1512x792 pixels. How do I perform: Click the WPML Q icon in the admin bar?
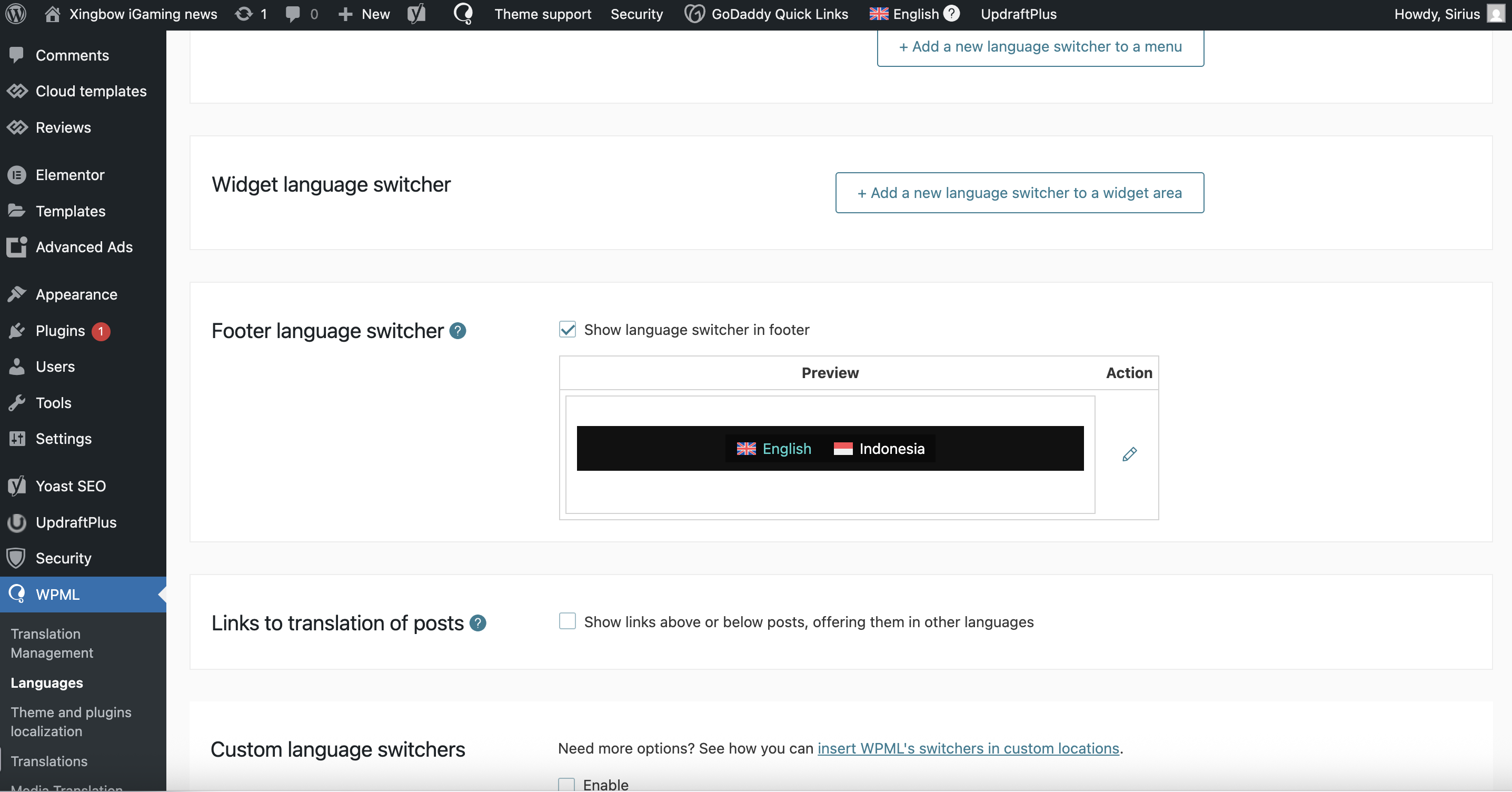[463, 14]
